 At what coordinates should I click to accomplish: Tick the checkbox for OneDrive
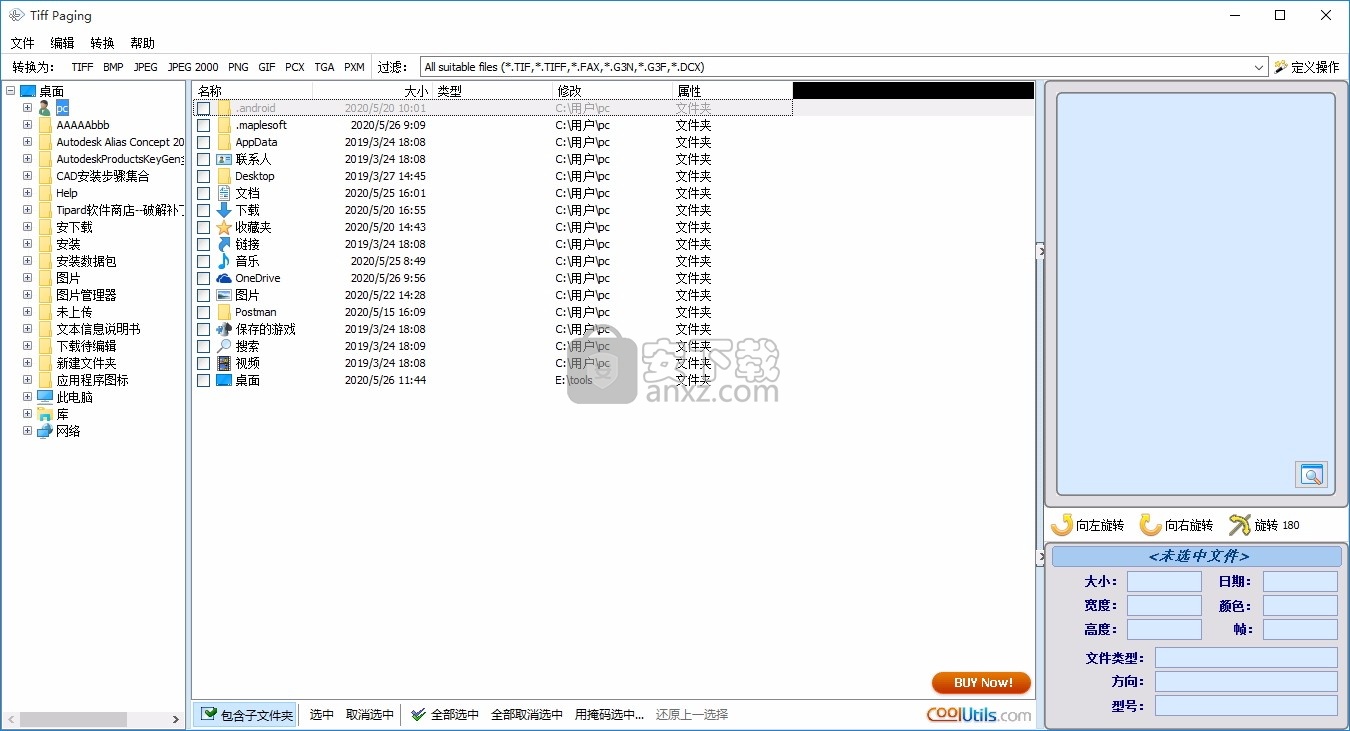click(x=203, y=278)
